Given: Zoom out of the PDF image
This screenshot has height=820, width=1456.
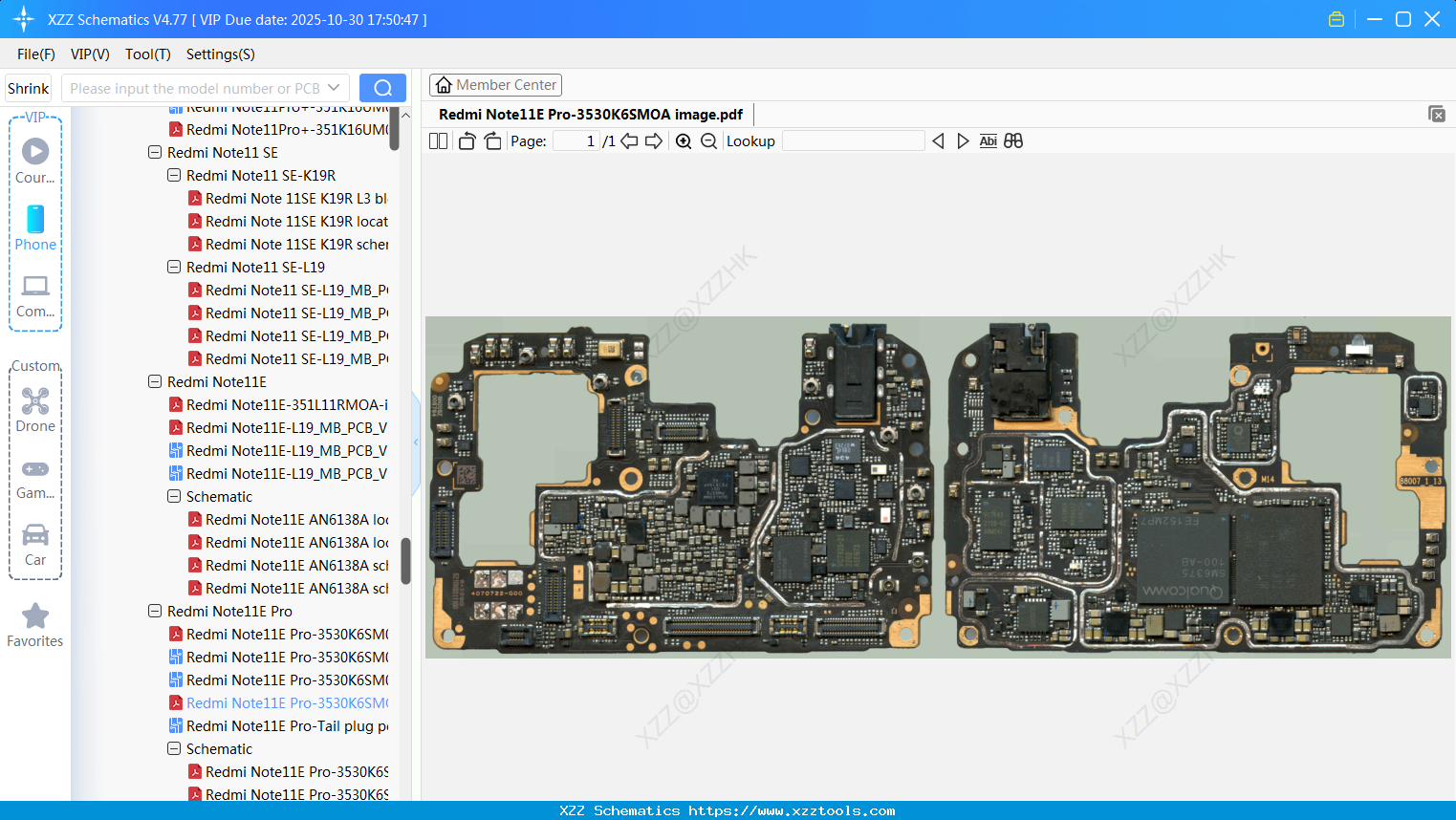Looking at the screenshot, I should pyautogui.click(x=707, y=140).
